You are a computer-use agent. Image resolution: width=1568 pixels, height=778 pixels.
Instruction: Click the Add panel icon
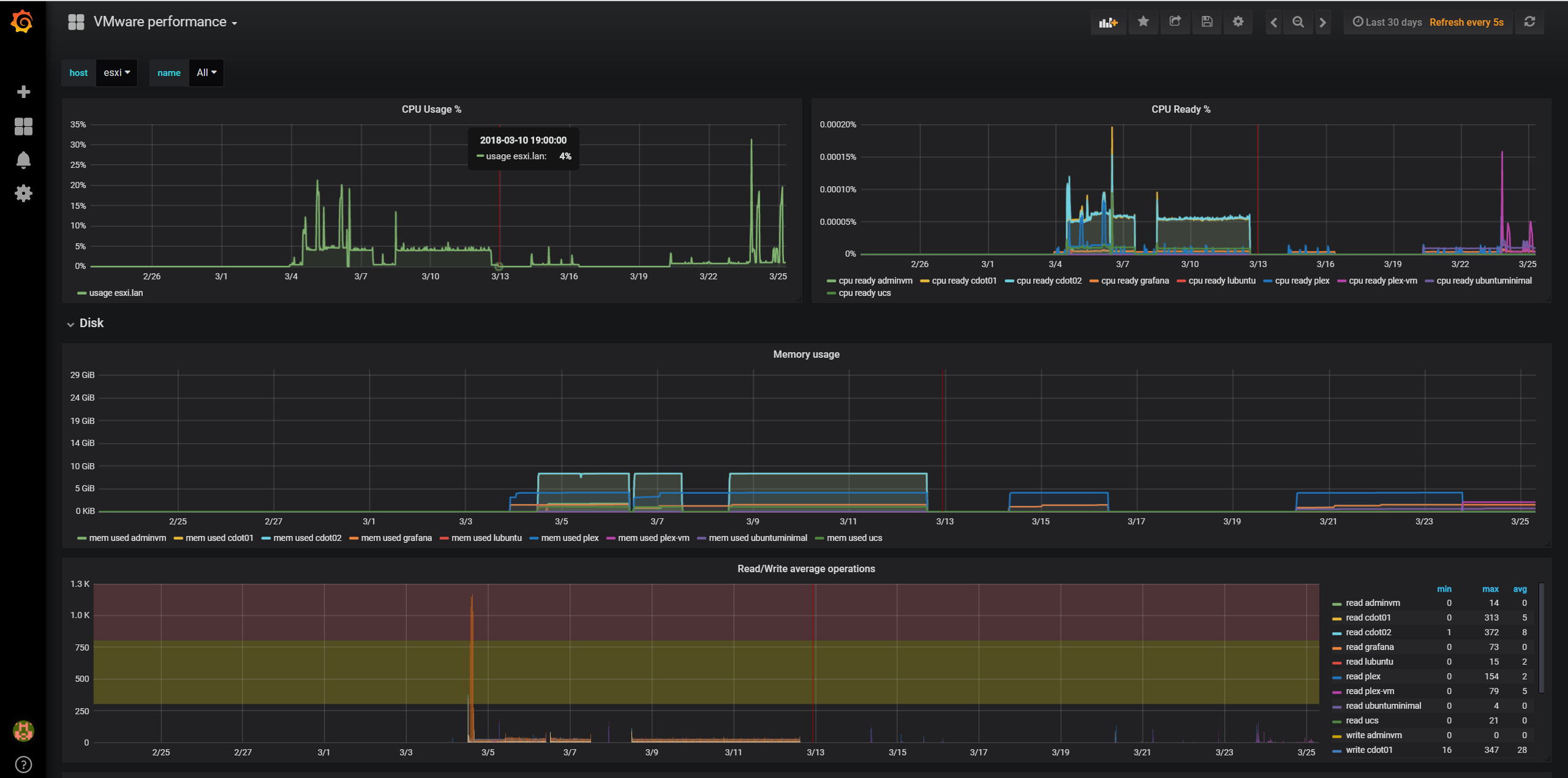pyautogui.click(x=1108, y=23)
